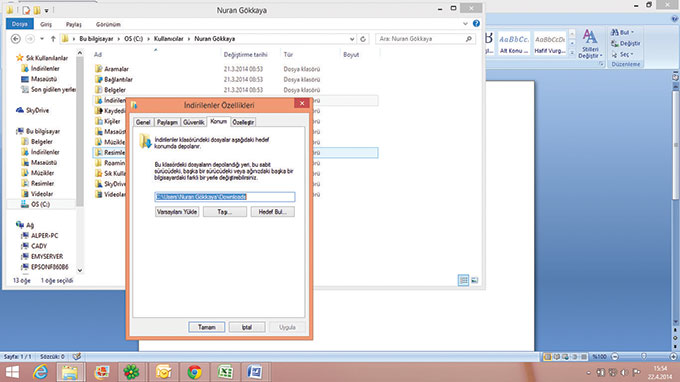Viewport: 680px width, 382px height.
Task: Expand the Explorer ribbon chevron
Action: coord(465,24)
